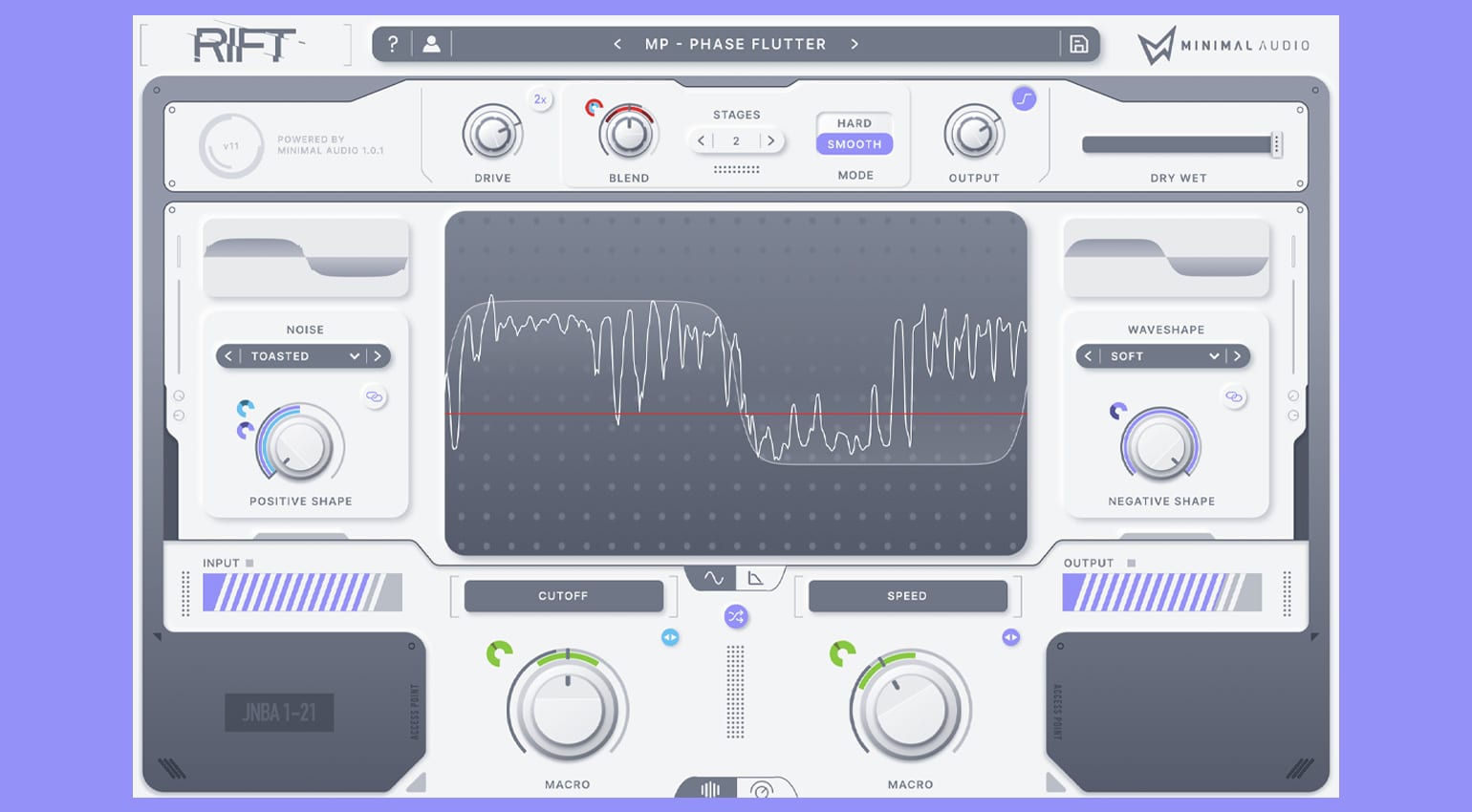Viewport: 1472px width, 812px height.
Task: Step Stages up with the right arrow
Action: (771, 140)
